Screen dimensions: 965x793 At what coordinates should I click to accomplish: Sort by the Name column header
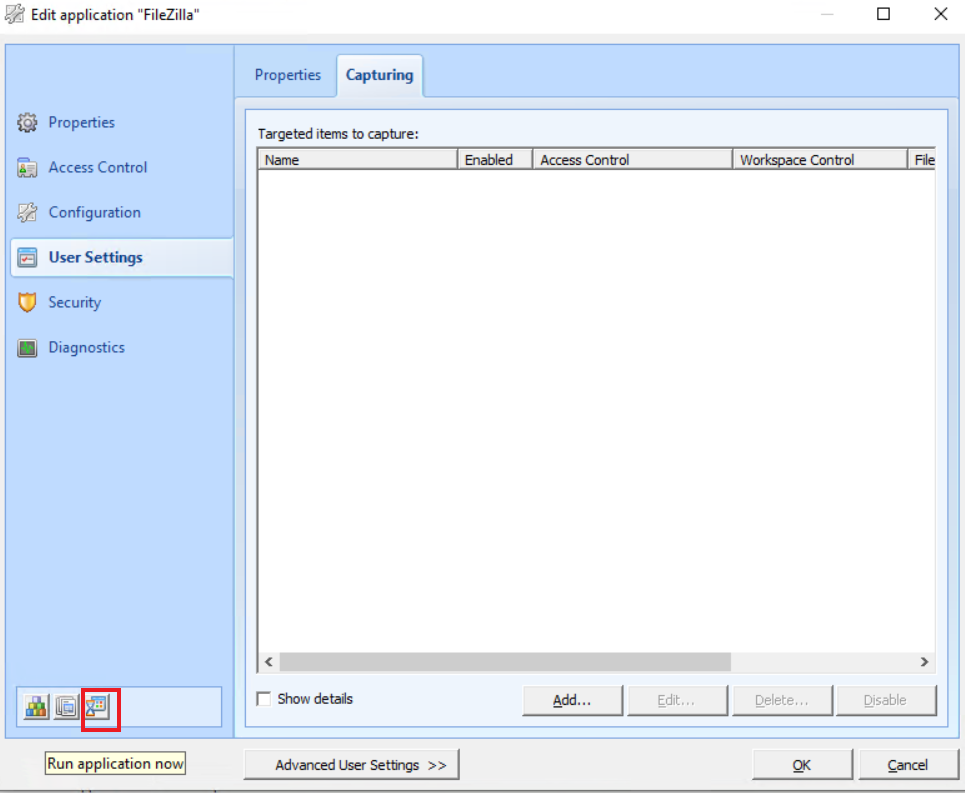(358, 160)
